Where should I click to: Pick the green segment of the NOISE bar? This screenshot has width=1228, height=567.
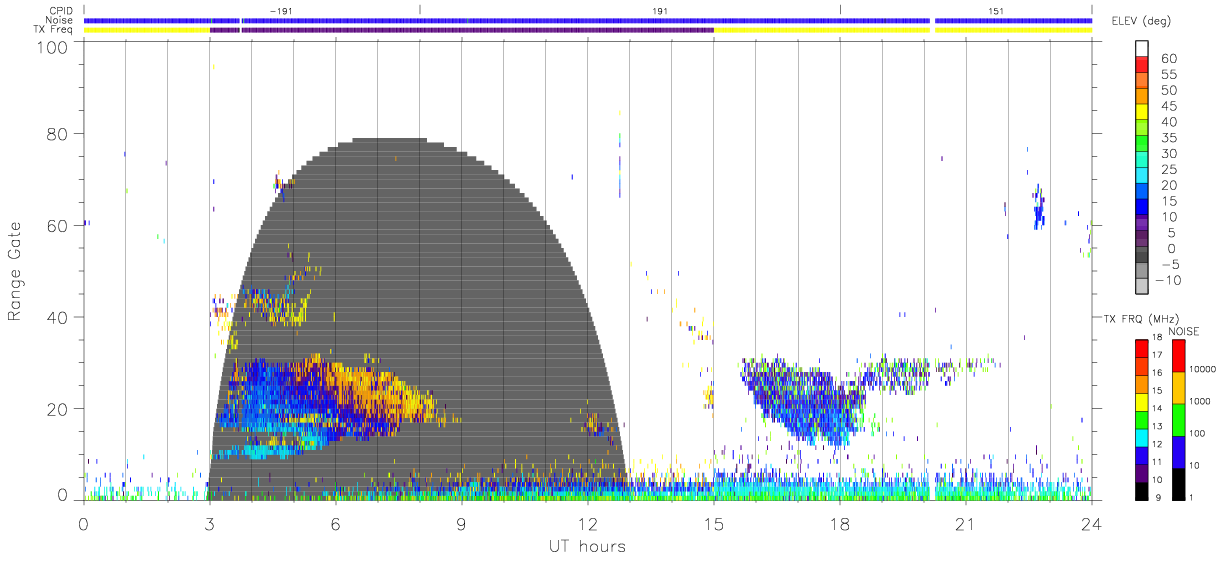pyautogui.click(x=1178, y=420)
